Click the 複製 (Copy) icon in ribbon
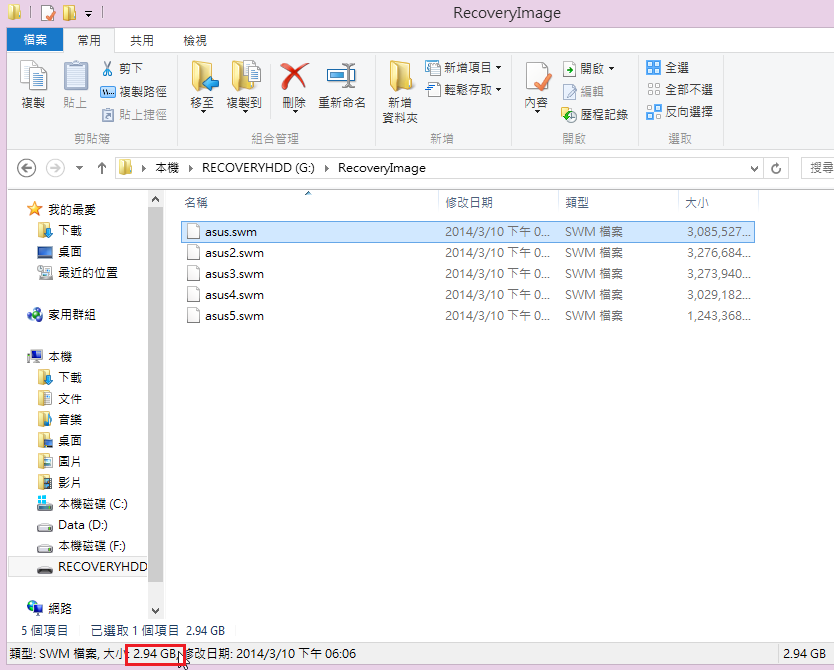The image size is (834, 670). coord(33,78)
